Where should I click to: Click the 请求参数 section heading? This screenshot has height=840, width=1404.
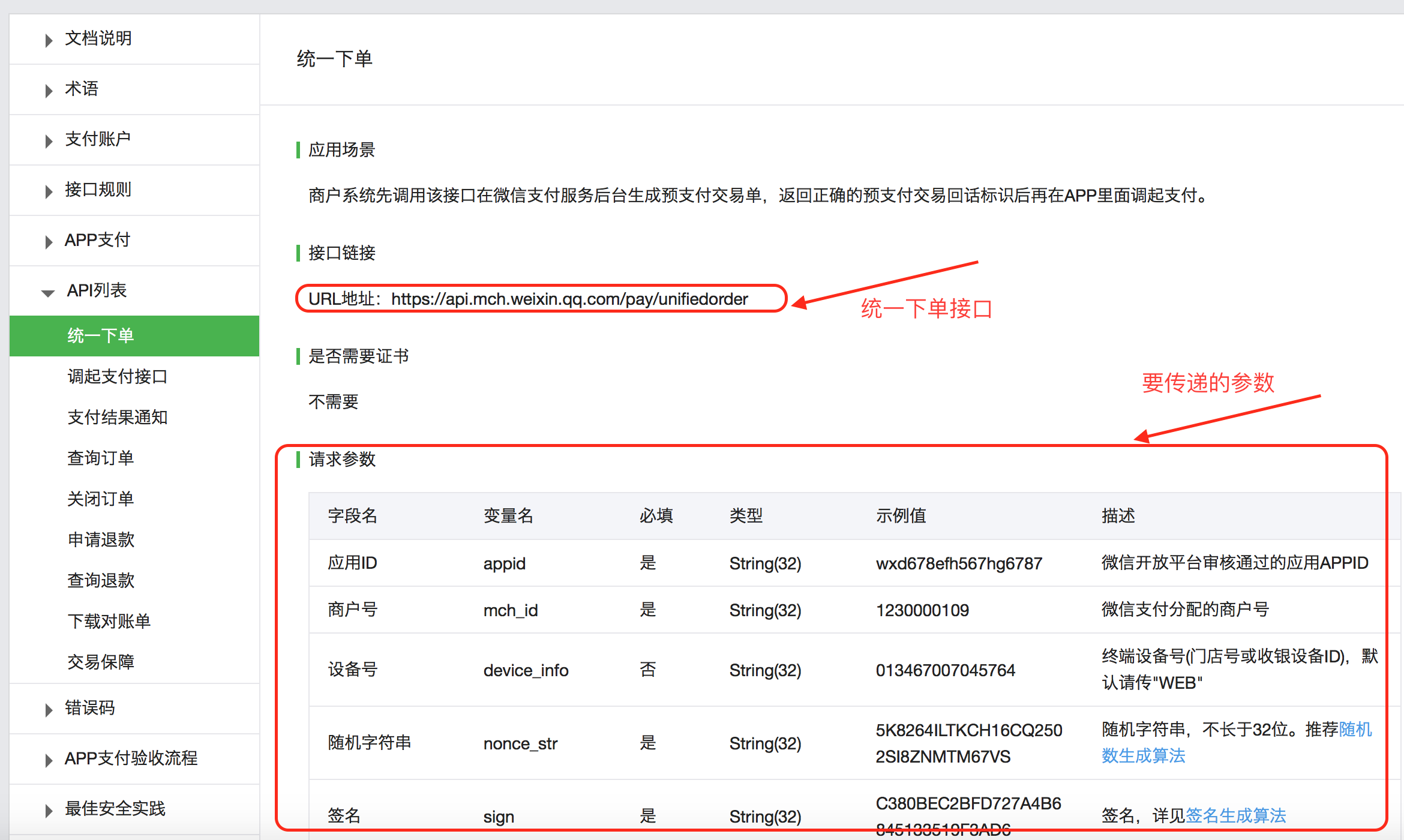342,460
